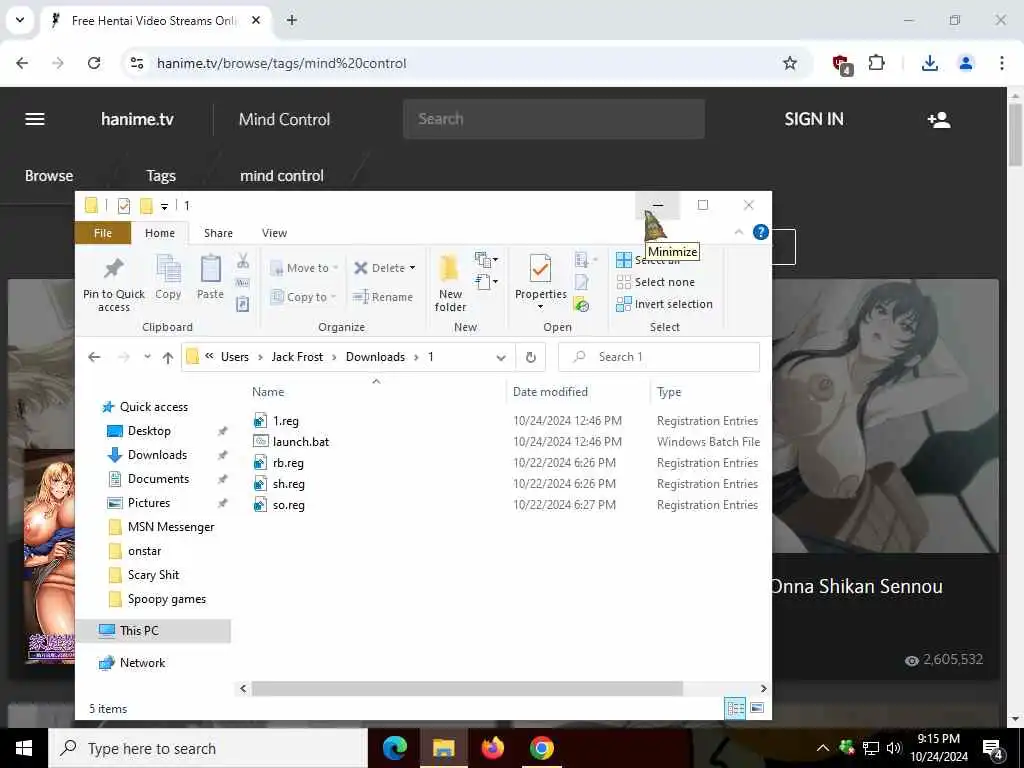This screenshot has width=1024, height=768.
Task: Switch to the Share ribbon tab
Action: [218, 233]
